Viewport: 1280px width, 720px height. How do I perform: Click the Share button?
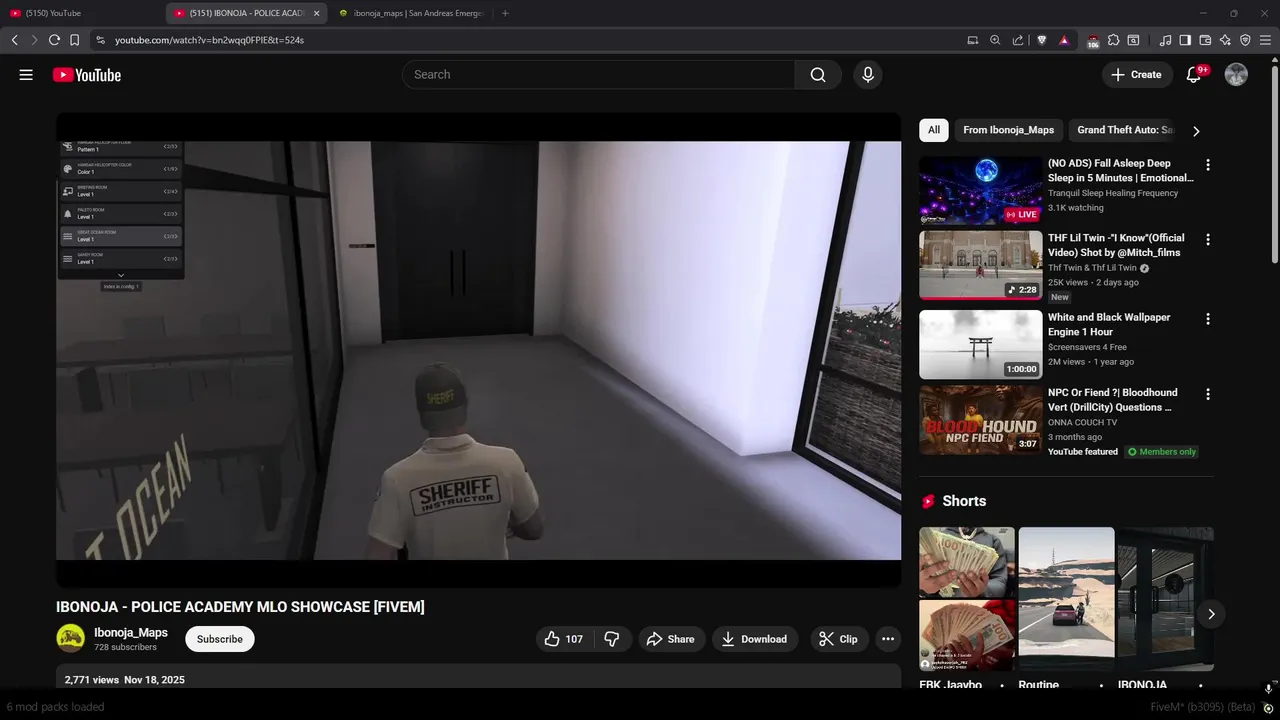670,639
